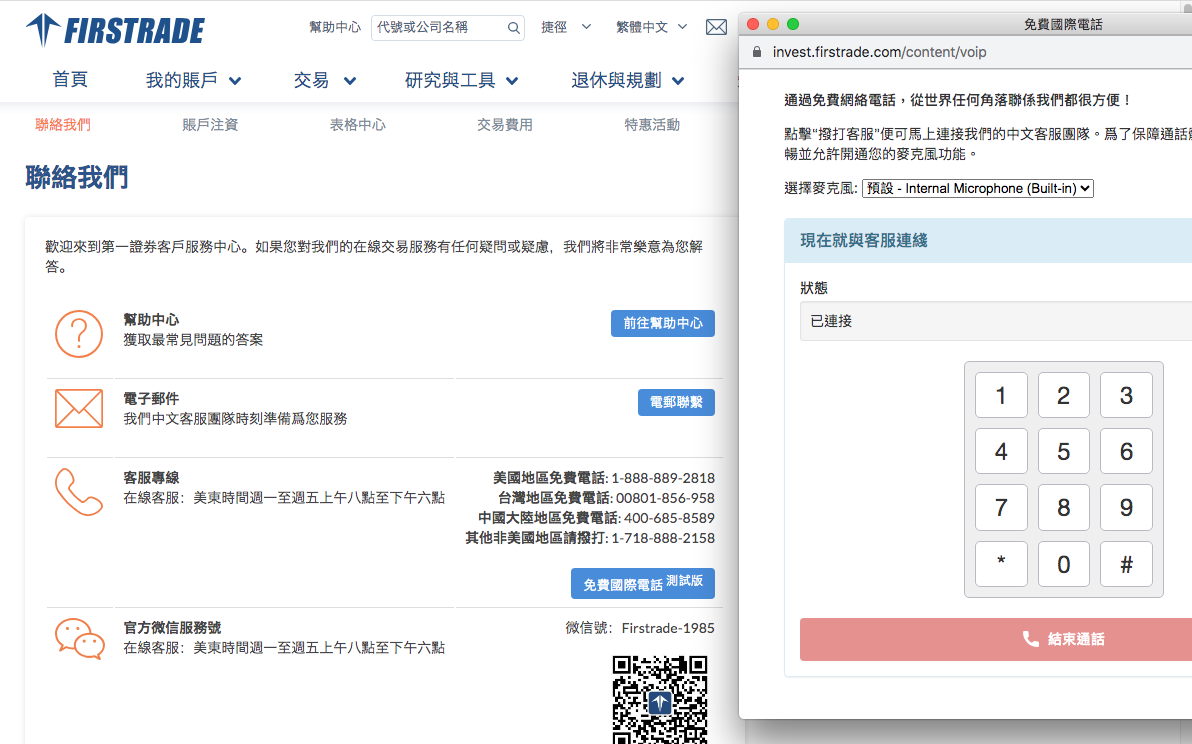Dial keypad digit 1
The height and width of the screenshot is (744, 1192).
1001,395
